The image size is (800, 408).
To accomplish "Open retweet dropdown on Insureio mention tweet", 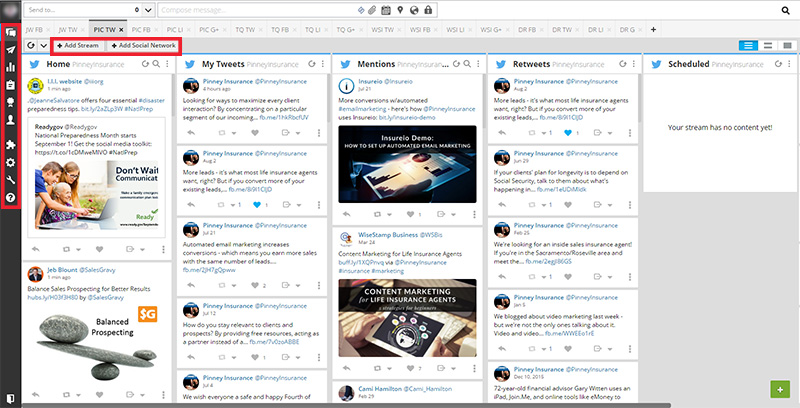I will pos(389,215).
